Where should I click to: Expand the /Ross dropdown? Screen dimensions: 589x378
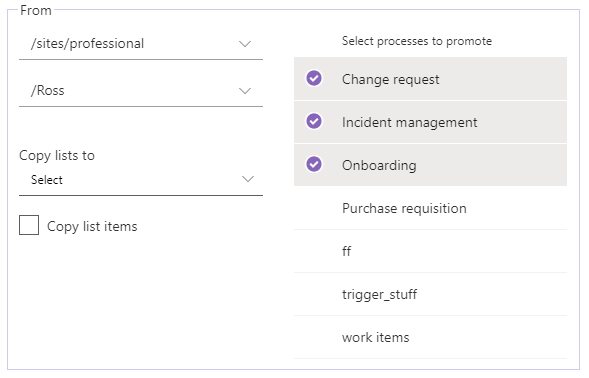[141, 91]
